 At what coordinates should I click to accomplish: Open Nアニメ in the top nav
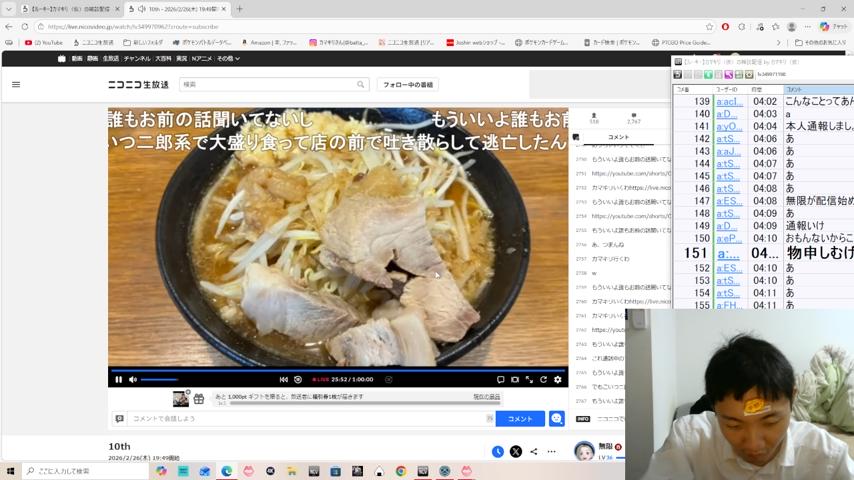coord(202,58)
